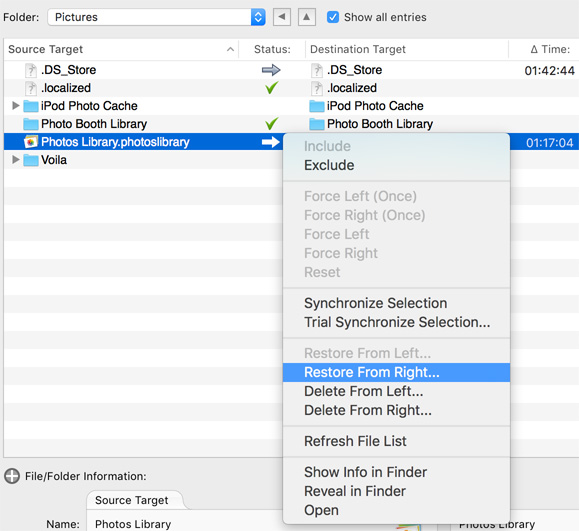The height and width of the screenshot is (531, 579).
Task: Click source .DS_Store file name
Action: [68, 70]
